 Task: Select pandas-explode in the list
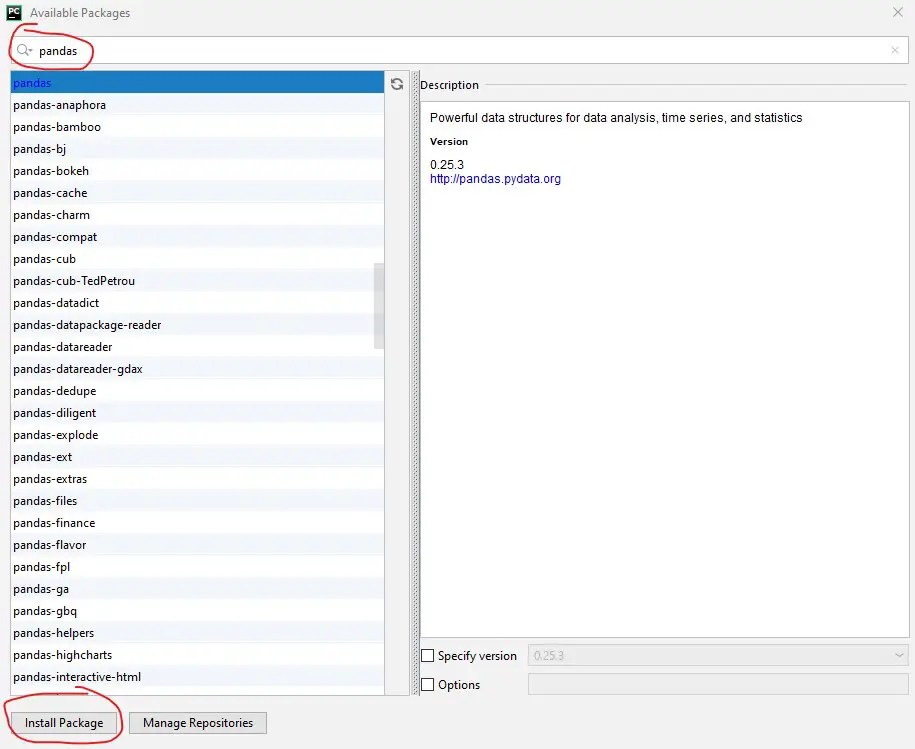coord(197,435)
